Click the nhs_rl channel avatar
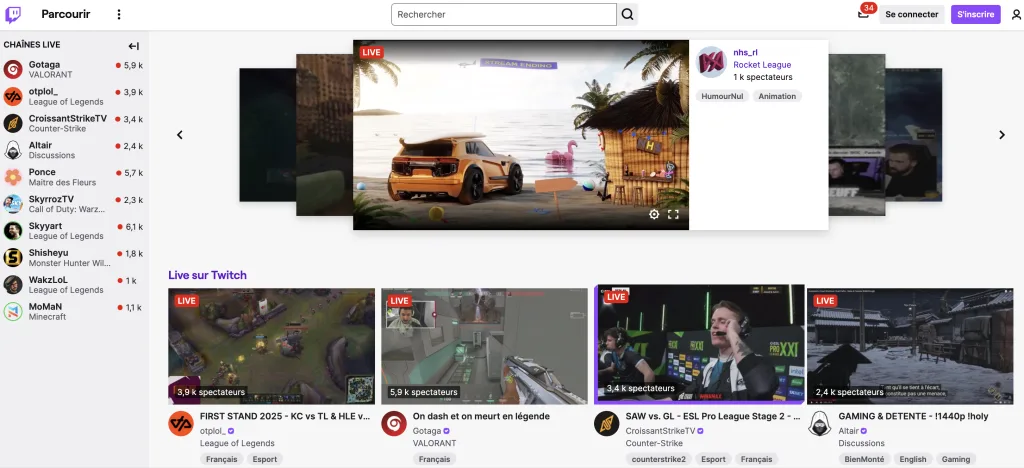The width and height of the screenshot is (1024, 468). click(x=711, y=63)
